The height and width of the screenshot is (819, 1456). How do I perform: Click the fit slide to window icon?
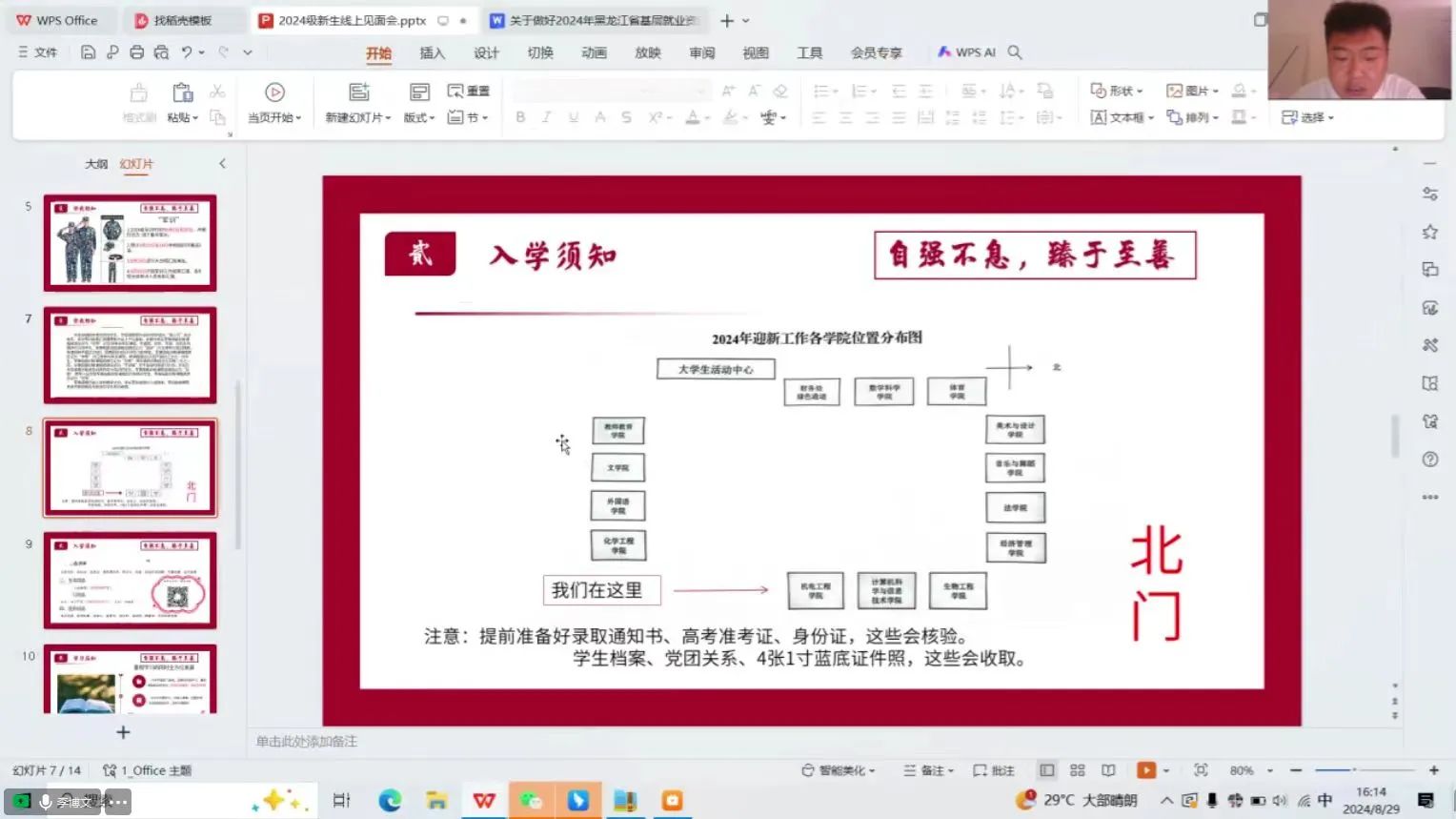click(1201, 770)
